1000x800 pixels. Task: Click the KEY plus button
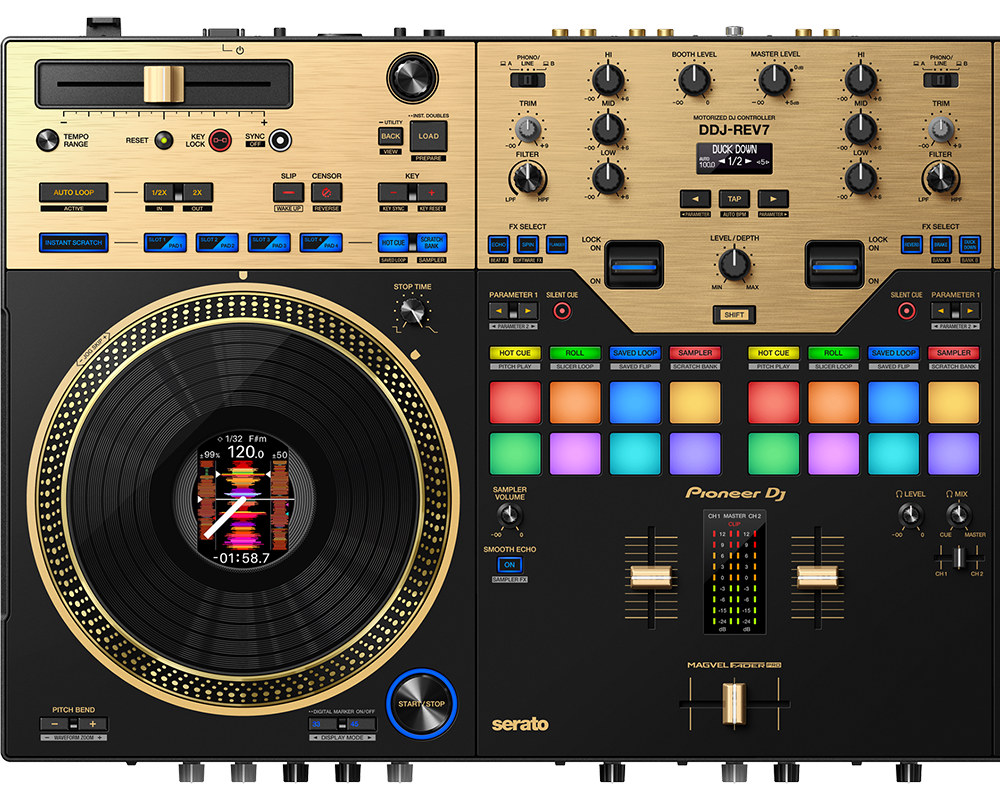[432, 192]
